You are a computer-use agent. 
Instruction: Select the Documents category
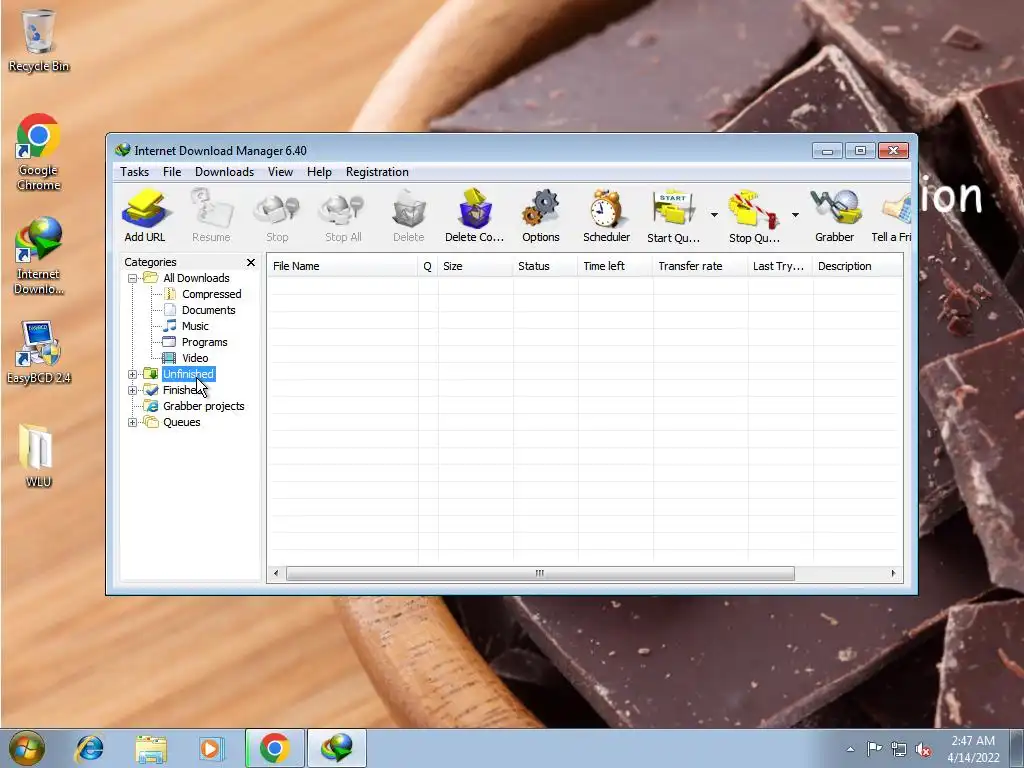click(208, 310)
